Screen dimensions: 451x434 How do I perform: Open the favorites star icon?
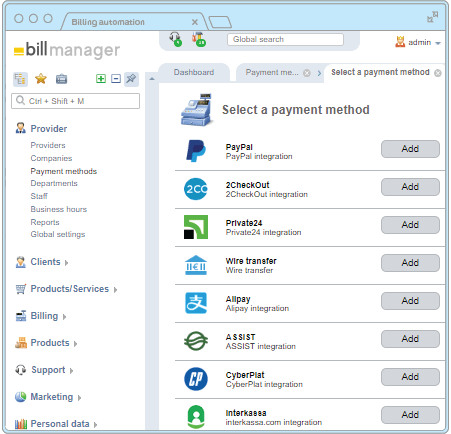[x=41, y=79]
